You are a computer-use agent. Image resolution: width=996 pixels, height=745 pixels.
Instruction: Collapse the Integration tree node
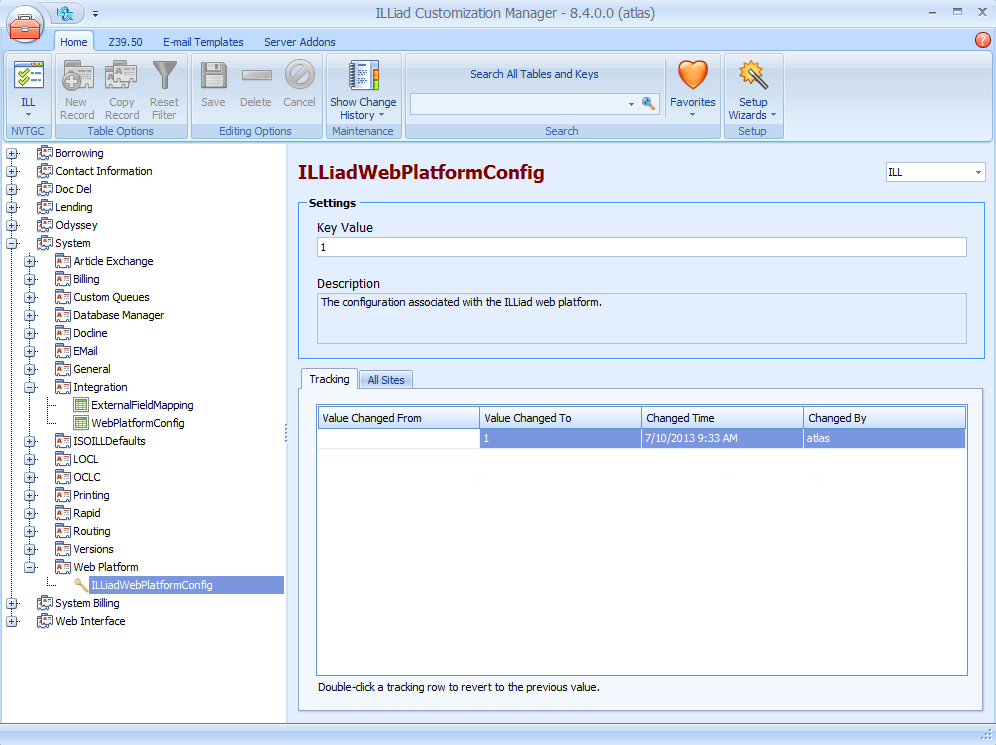click(29, 387)
